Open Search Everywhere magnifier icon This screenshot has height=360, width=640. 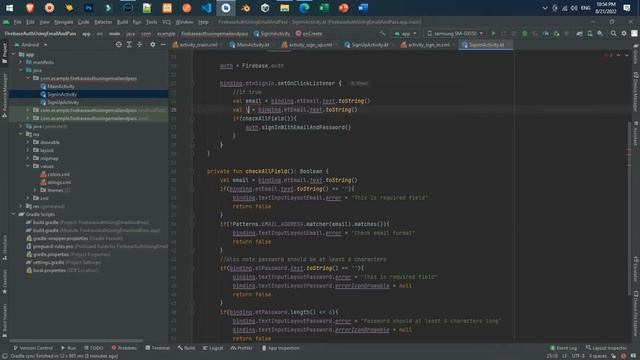pos(613,33)
